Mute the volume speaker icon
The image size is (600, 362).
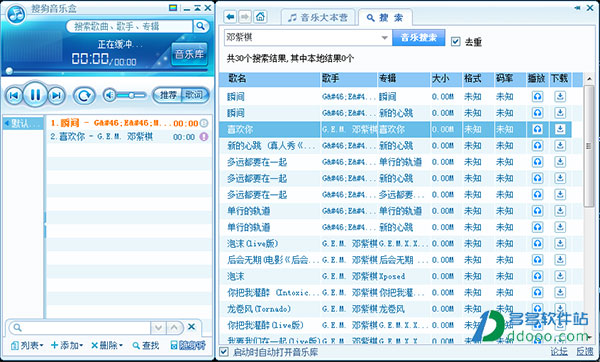point(110,95)
